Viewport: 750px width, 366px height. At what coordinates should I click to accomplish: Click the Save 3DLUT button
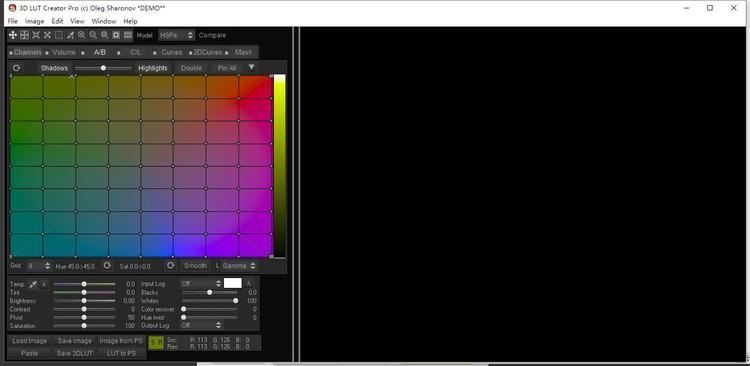[x=74, y=353]
